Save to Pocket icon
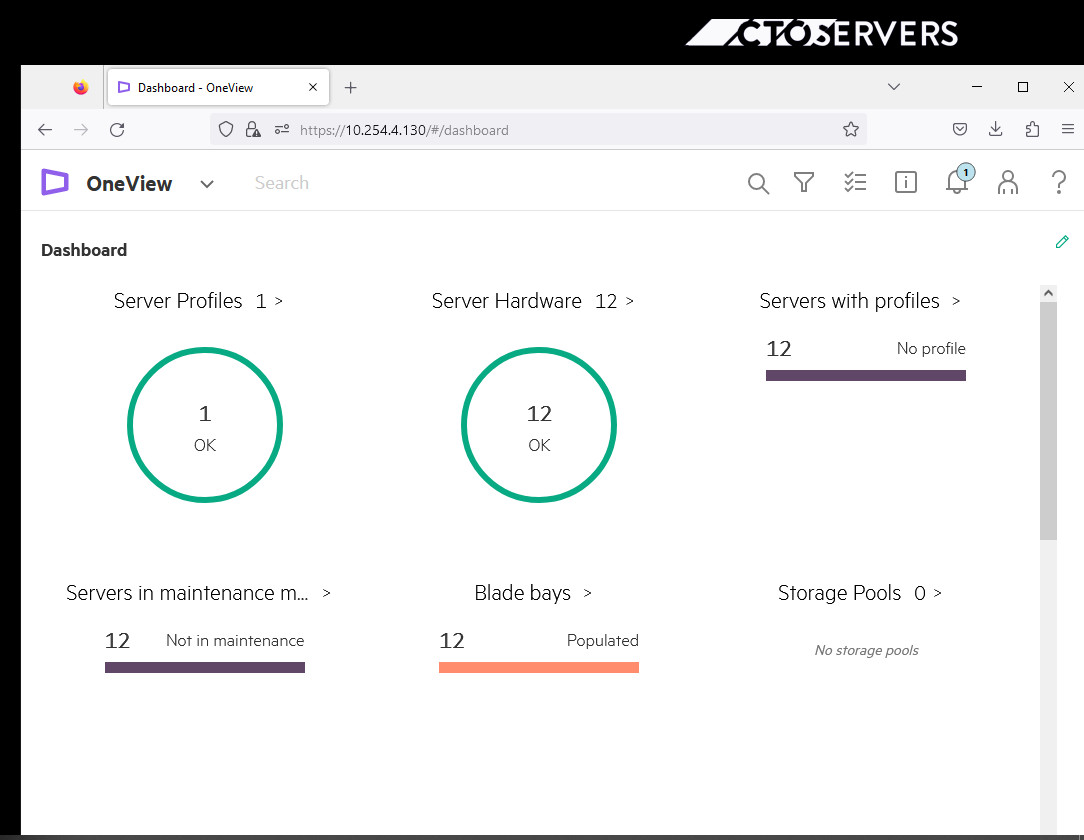Screen dimensions: 1084x840 click(960, 129)
